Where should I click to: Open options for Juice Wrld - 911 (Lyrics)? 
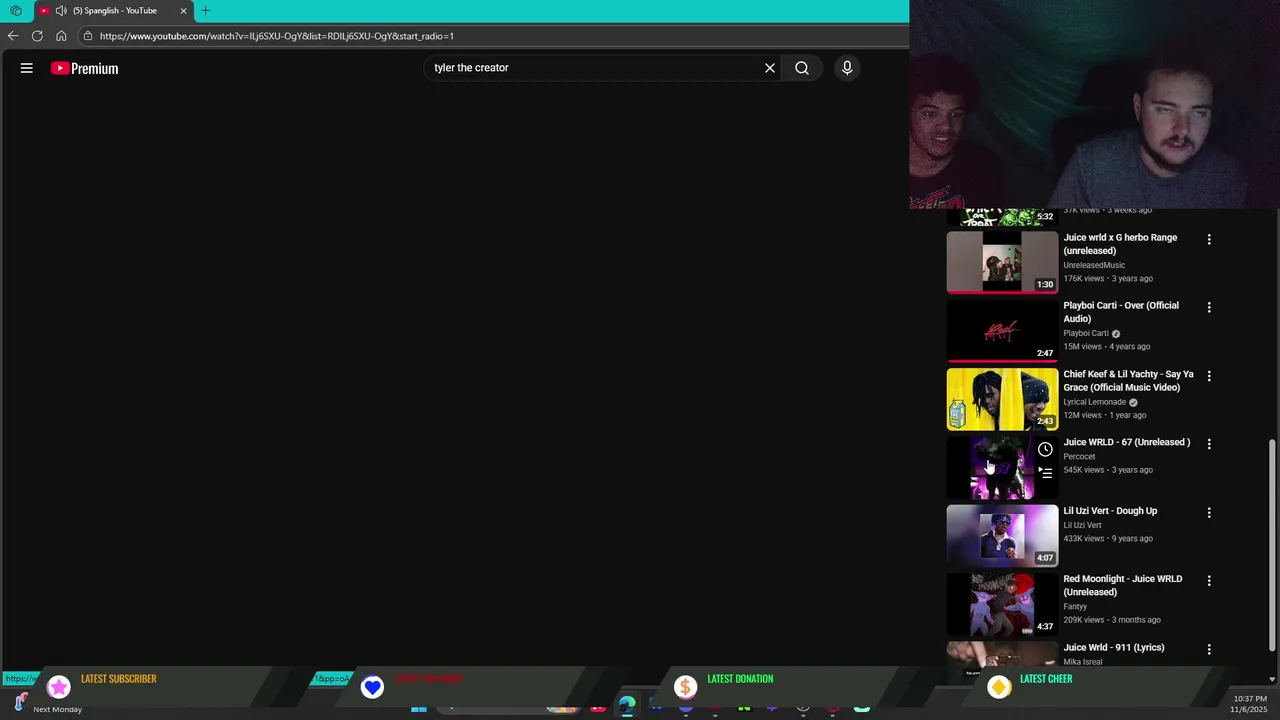[x=1209, y=649]
